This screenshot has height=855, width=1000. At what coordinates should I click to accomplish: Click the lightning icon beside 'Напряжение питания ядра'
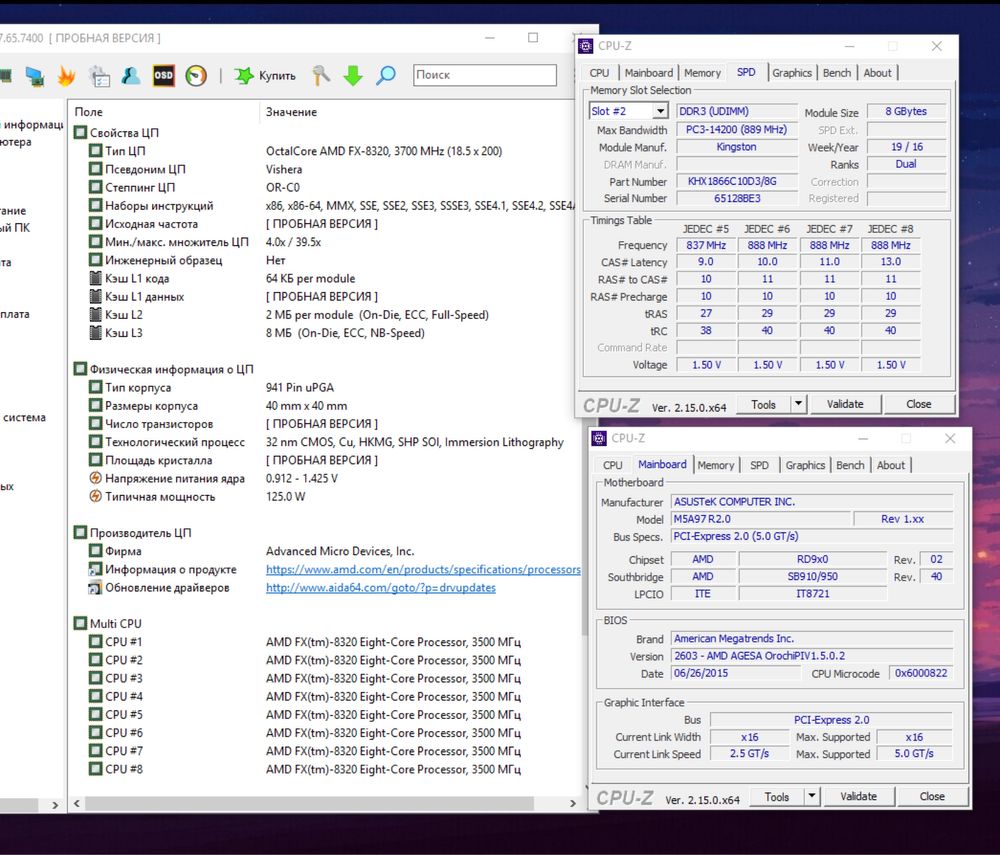coord(96,478)
